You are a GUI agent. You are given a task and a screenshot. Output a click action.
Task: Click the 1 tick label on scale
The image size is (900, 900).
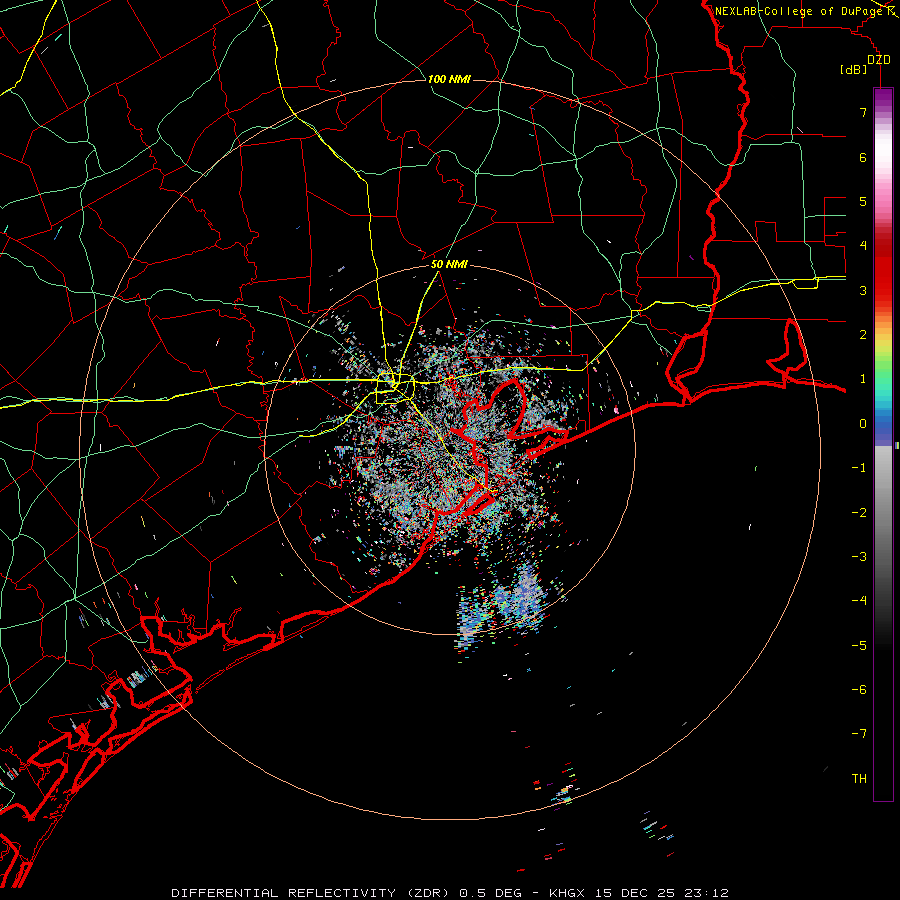click(863, 379)
